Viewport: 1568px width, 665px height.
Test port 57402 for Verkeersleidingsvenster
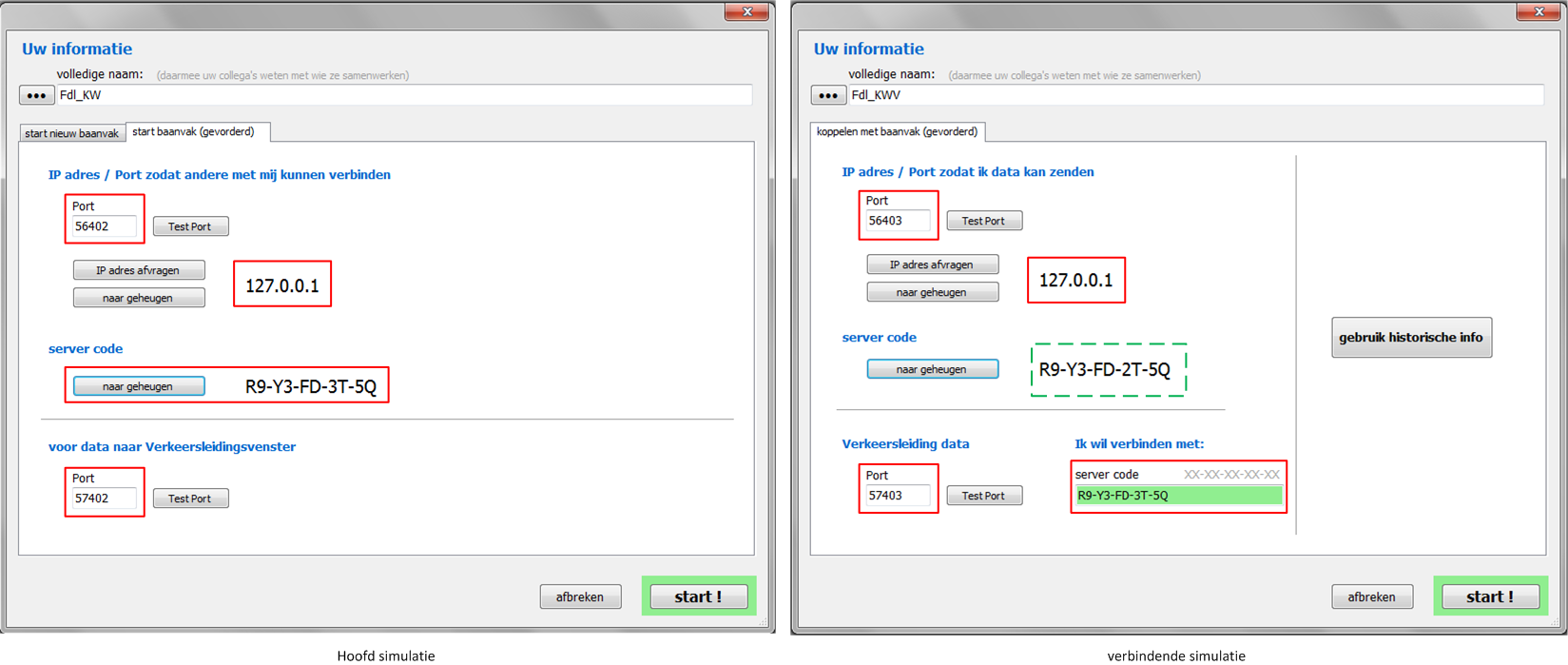(190, 499)
